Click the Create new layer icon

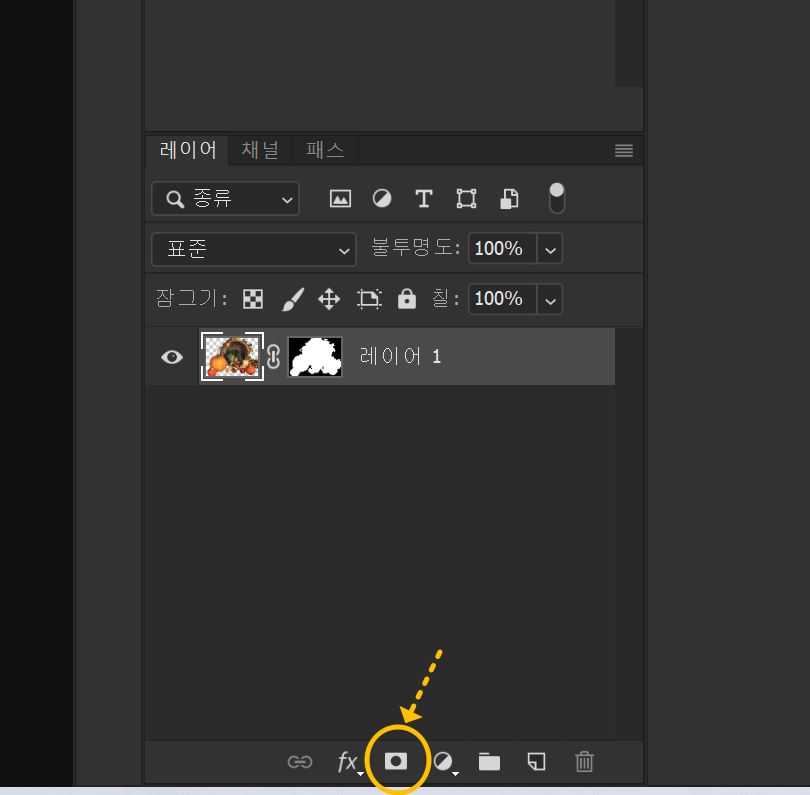(x=536, y=761)
